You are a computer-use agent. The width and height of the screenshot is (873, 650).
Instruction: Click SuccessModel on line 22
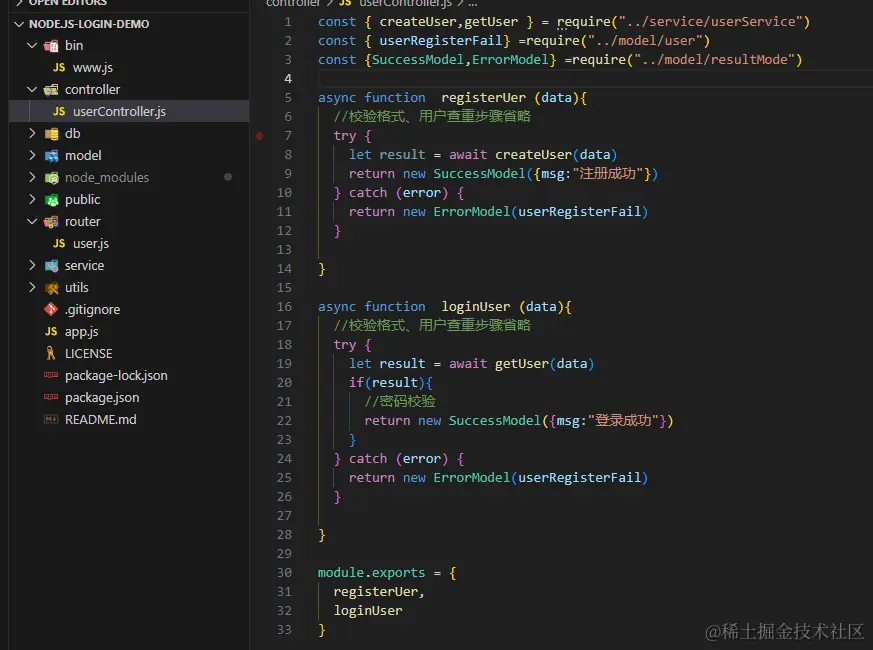click(x=494, y=420)
